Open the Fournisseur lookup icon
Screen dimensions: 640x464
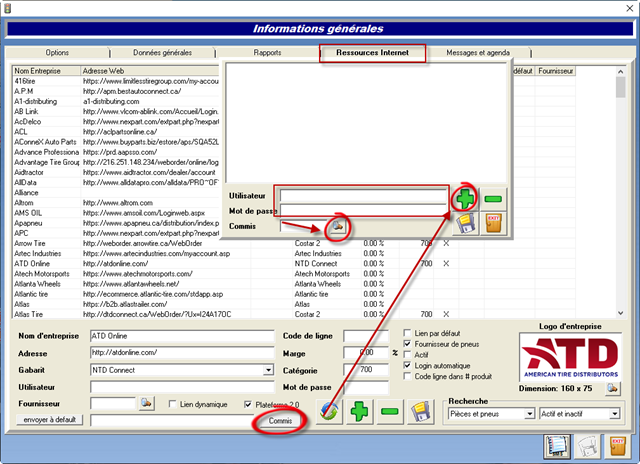click(x=146, y=403)
